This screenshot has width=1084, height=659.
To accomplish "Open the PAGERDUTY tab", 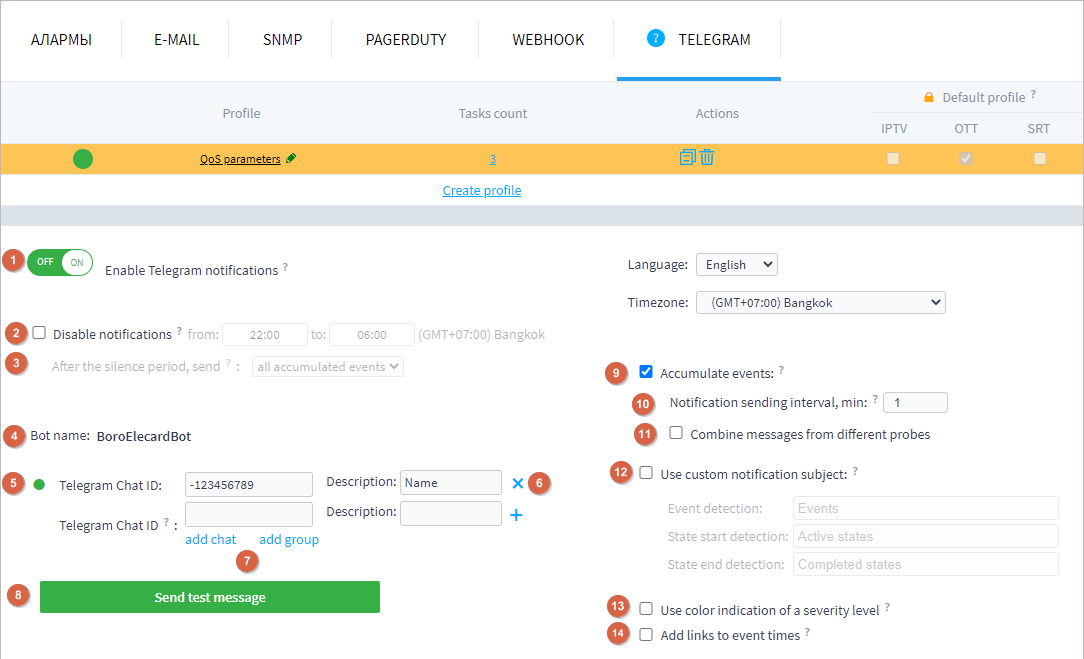I will pyautogui.click(x=406, y=40).
